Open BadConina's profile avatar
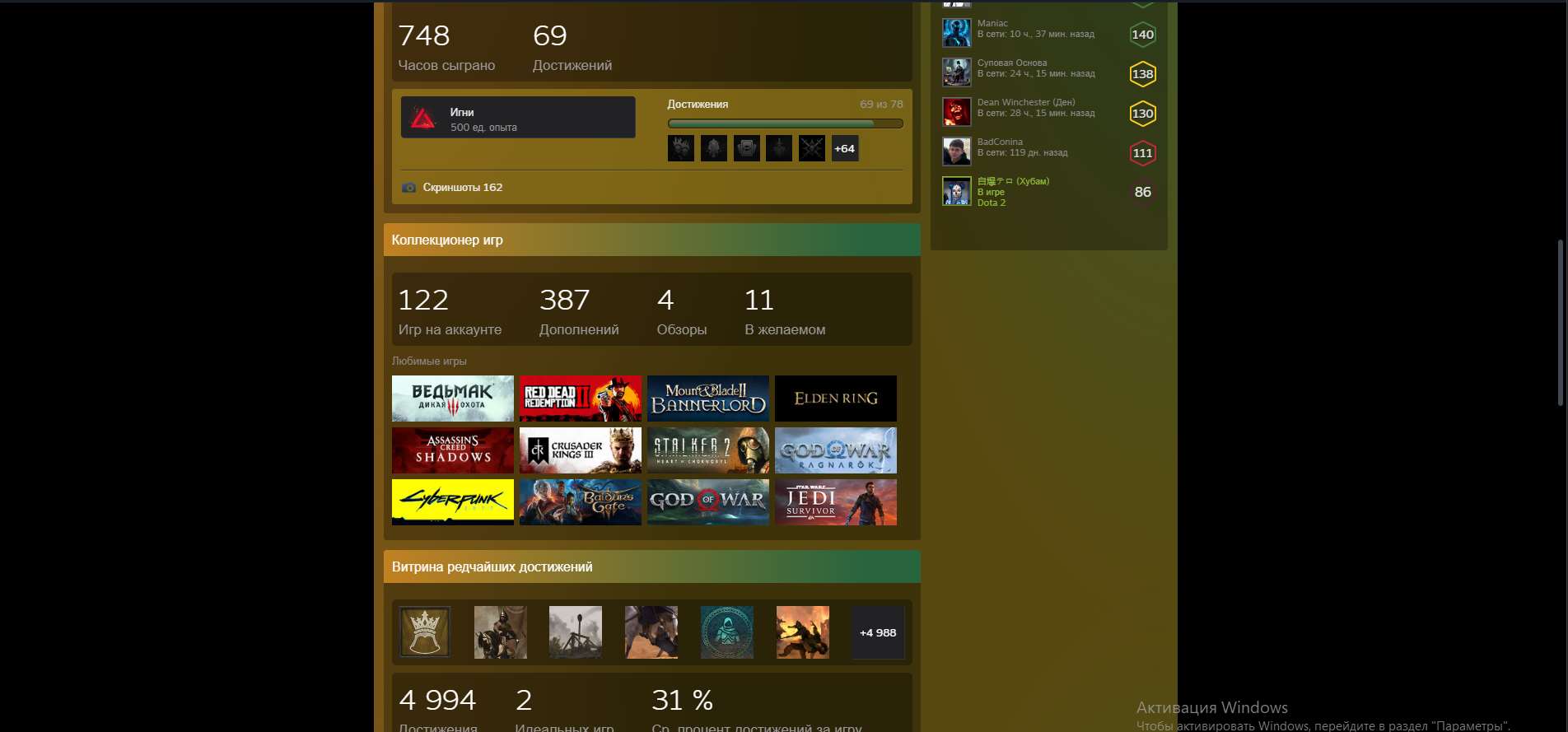1568x732 pixels. pos(956,152)
